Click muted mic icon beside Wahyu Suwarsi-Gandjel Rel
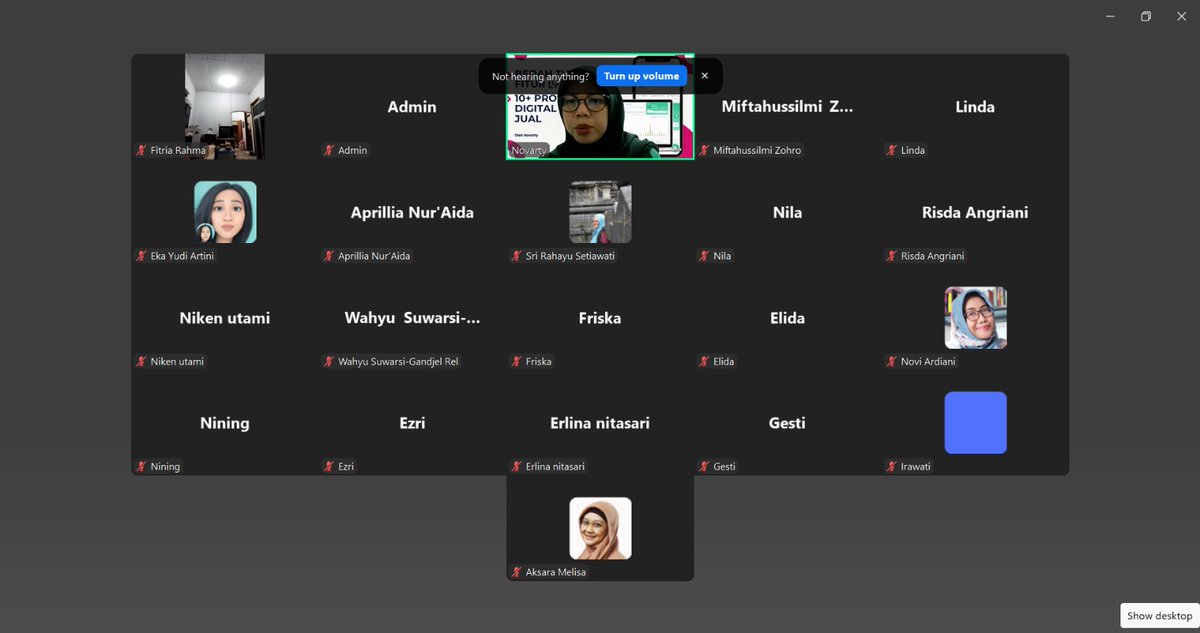1200x633 pixels. pos(328,361)
